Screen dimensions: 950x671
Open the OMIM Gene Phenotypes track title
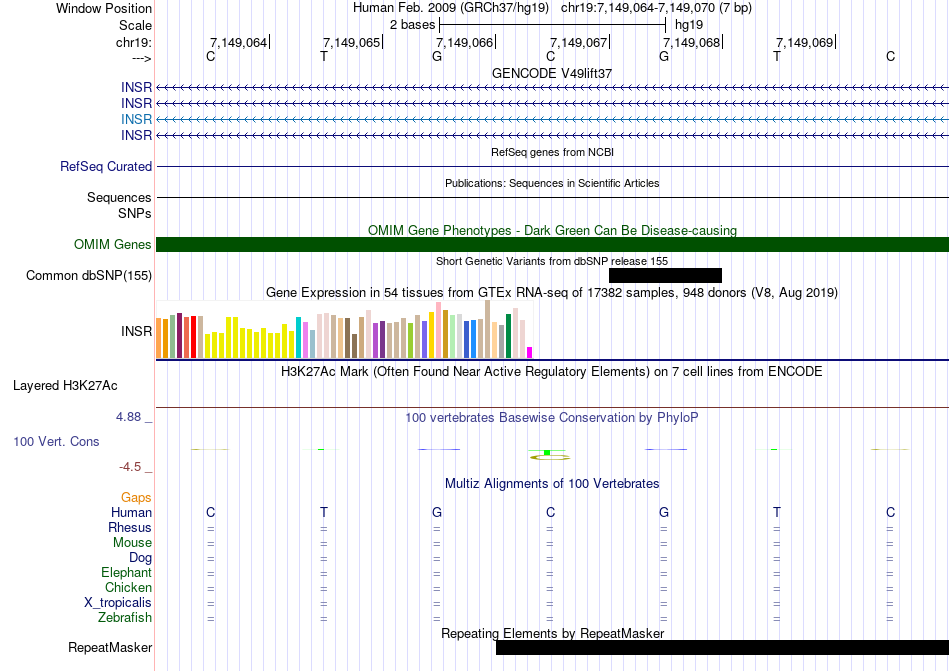coord(552,231)
